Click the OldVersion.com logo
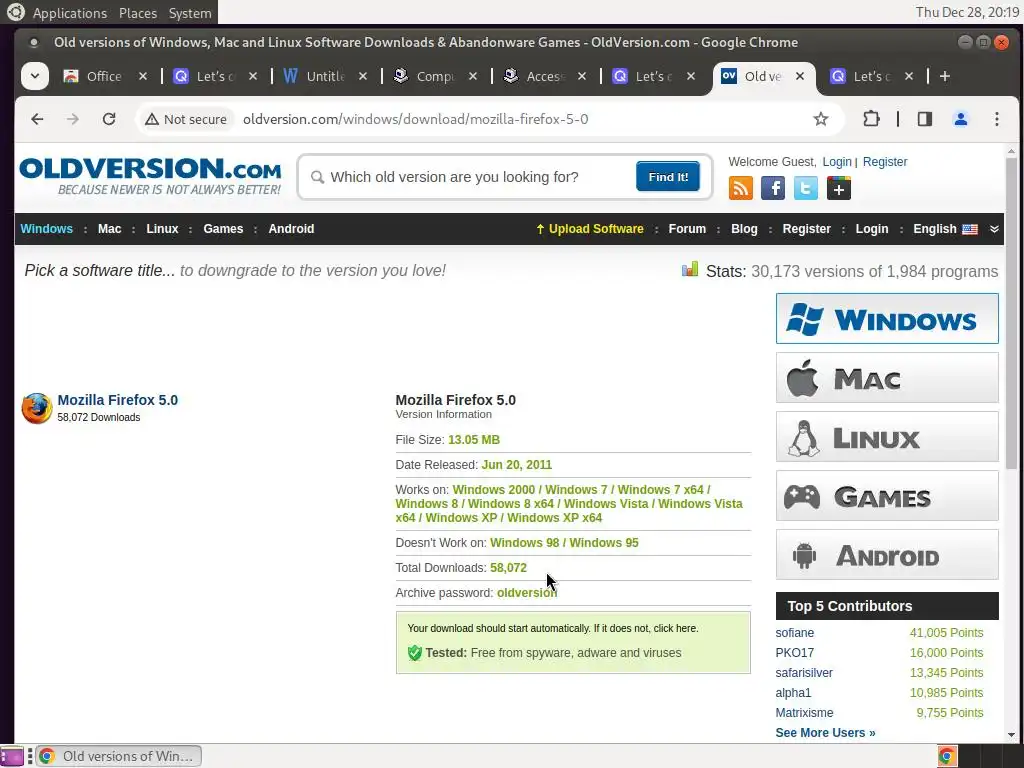 (151, 176)
